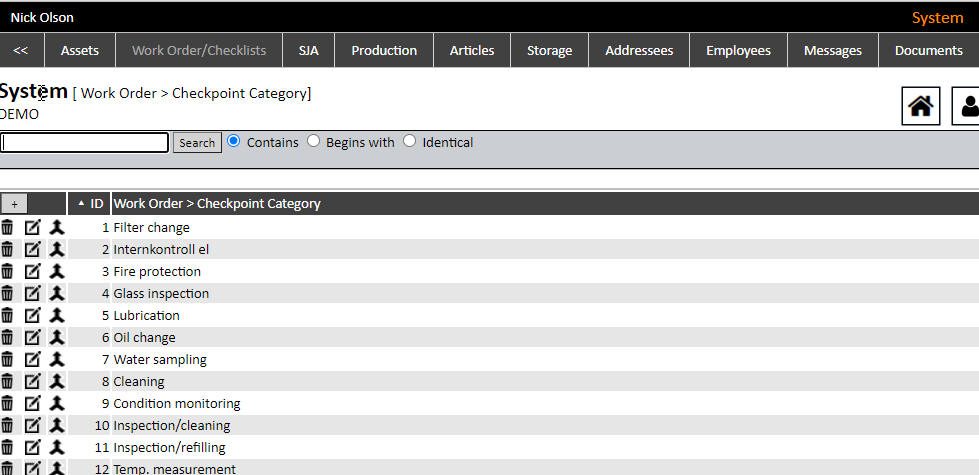The image size is (979, 475).
Task: Edit the Glass inspection entry
Action: click(33, 294)
